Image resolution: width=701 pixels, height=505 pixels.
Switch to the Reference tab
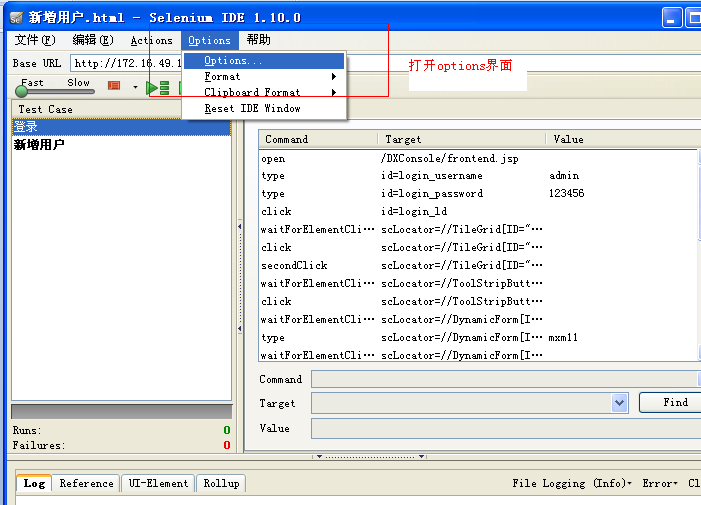point(86,483)
